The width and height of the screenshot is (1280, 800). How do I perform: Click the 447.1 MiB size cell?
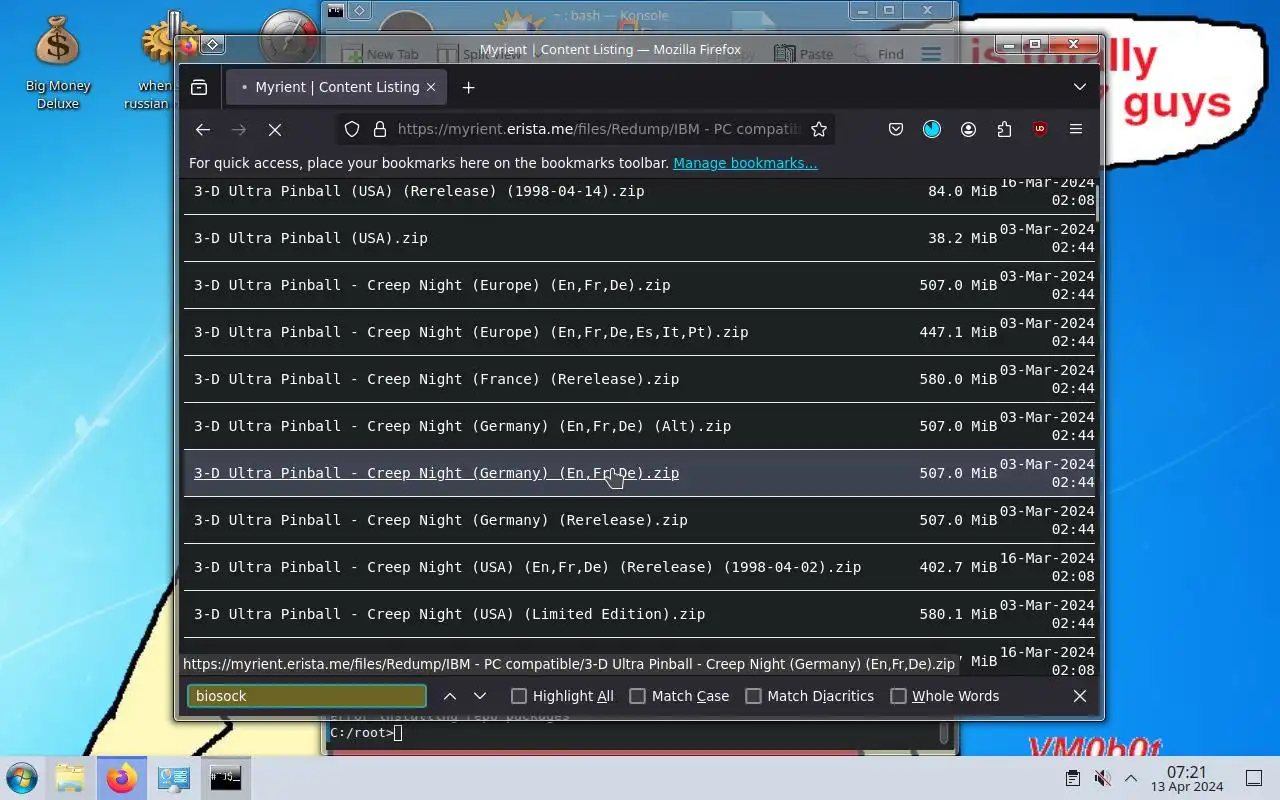point(958,332)
